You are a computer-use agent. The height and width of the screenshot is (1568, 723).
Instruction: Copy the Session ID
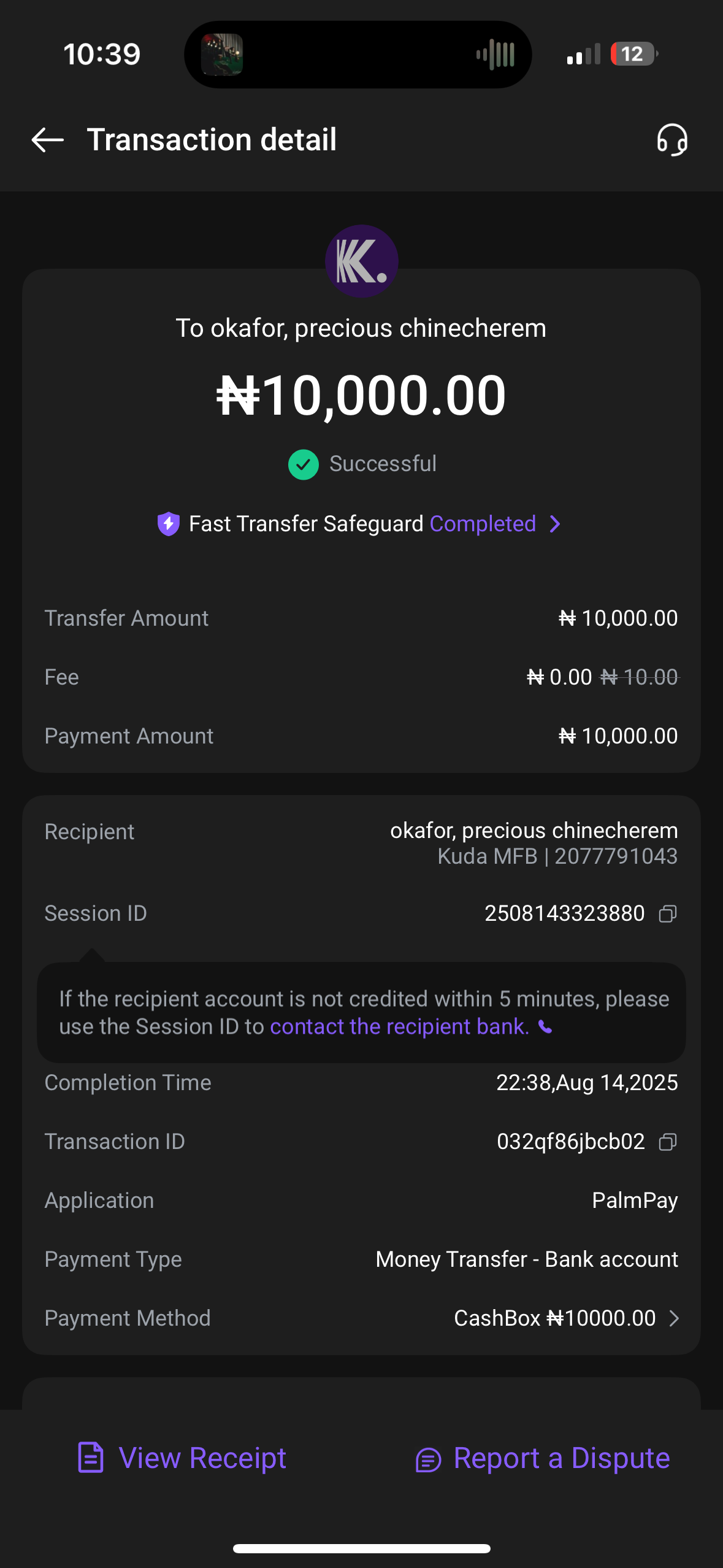[667, 914]
